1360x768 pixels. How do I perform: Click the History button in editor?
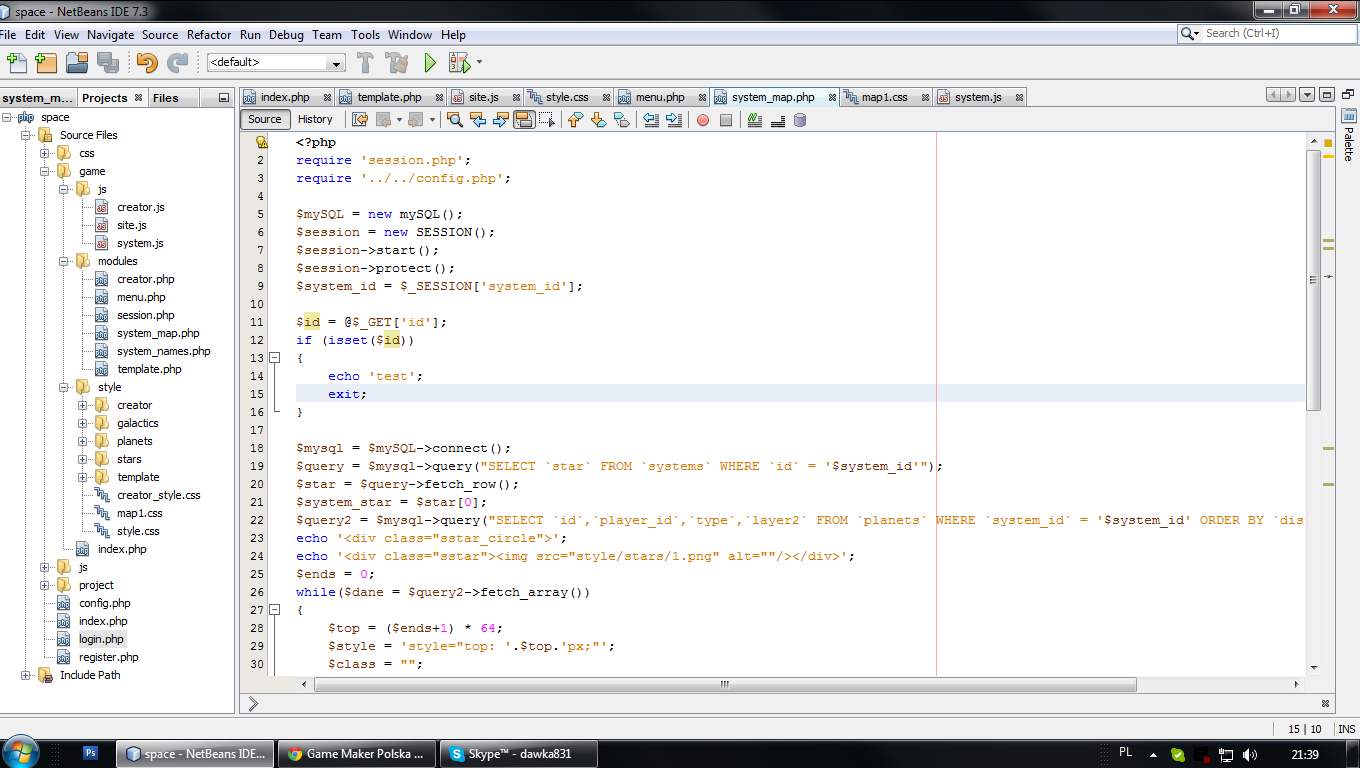[x=315, y=119]
